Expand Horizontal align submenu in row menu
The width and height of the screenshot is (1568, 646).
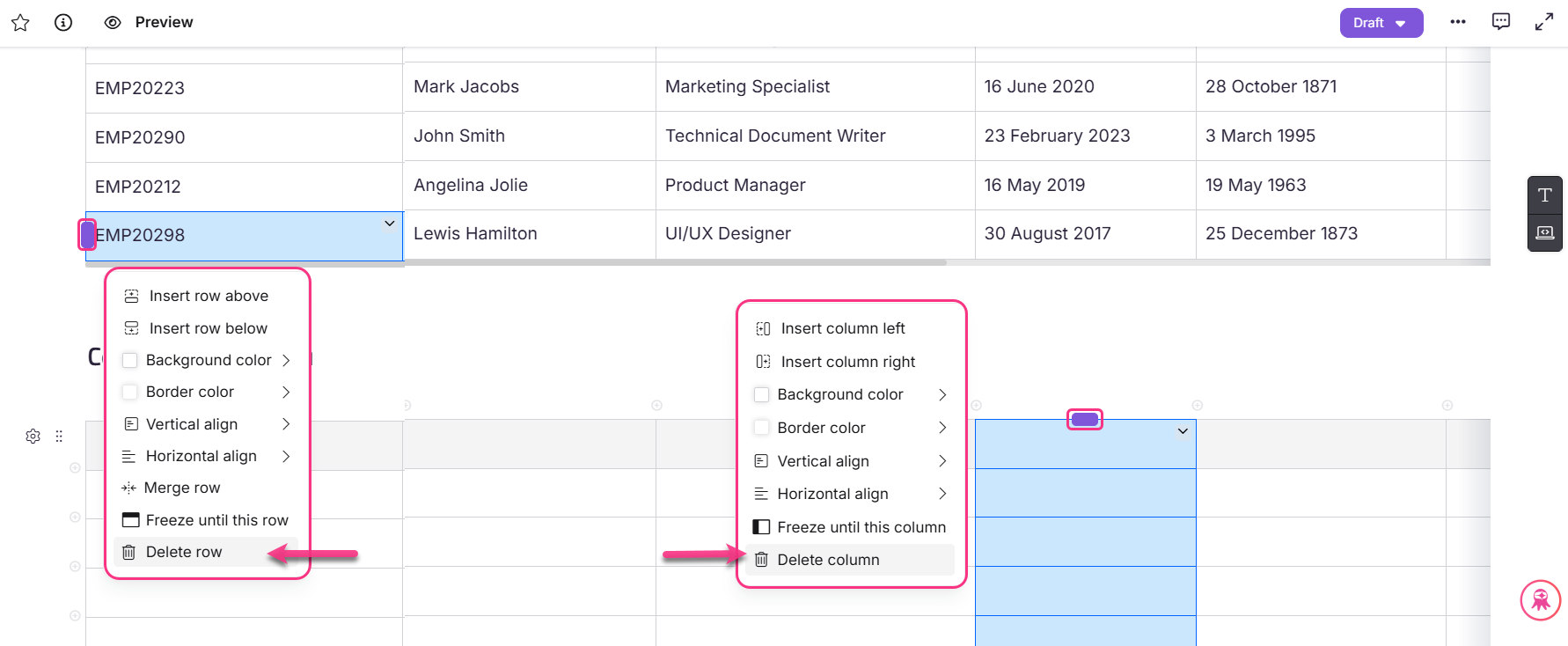click(286, 456)
